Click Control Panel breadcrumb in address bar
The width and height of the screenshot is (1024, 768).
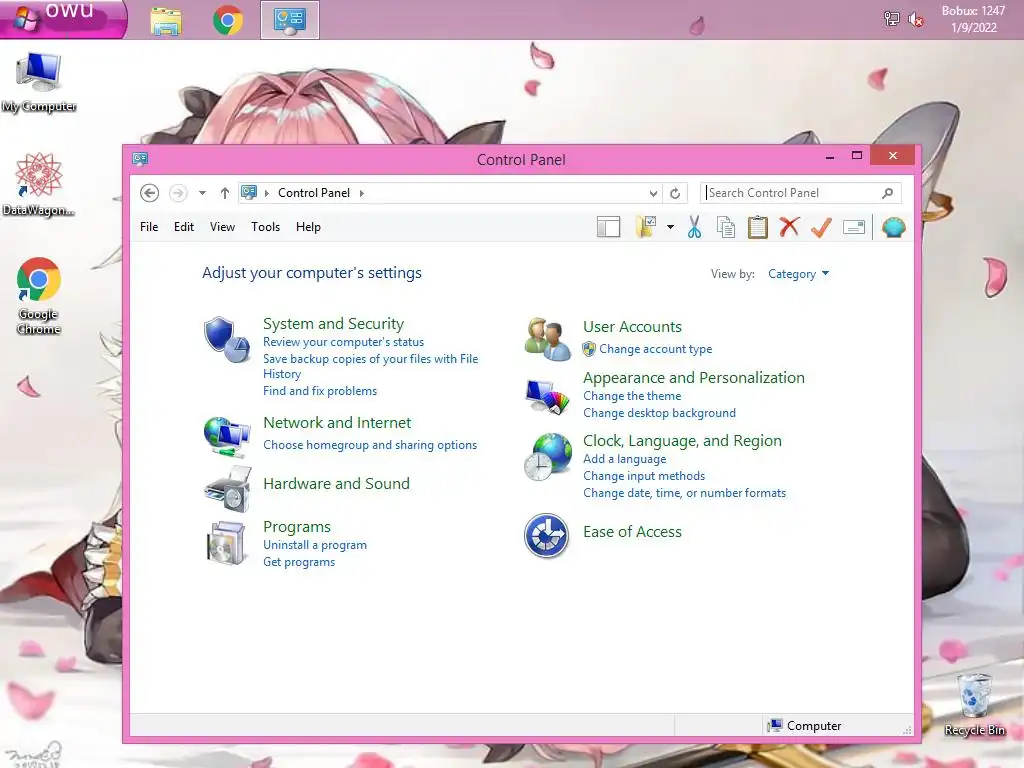pos(313,193)
